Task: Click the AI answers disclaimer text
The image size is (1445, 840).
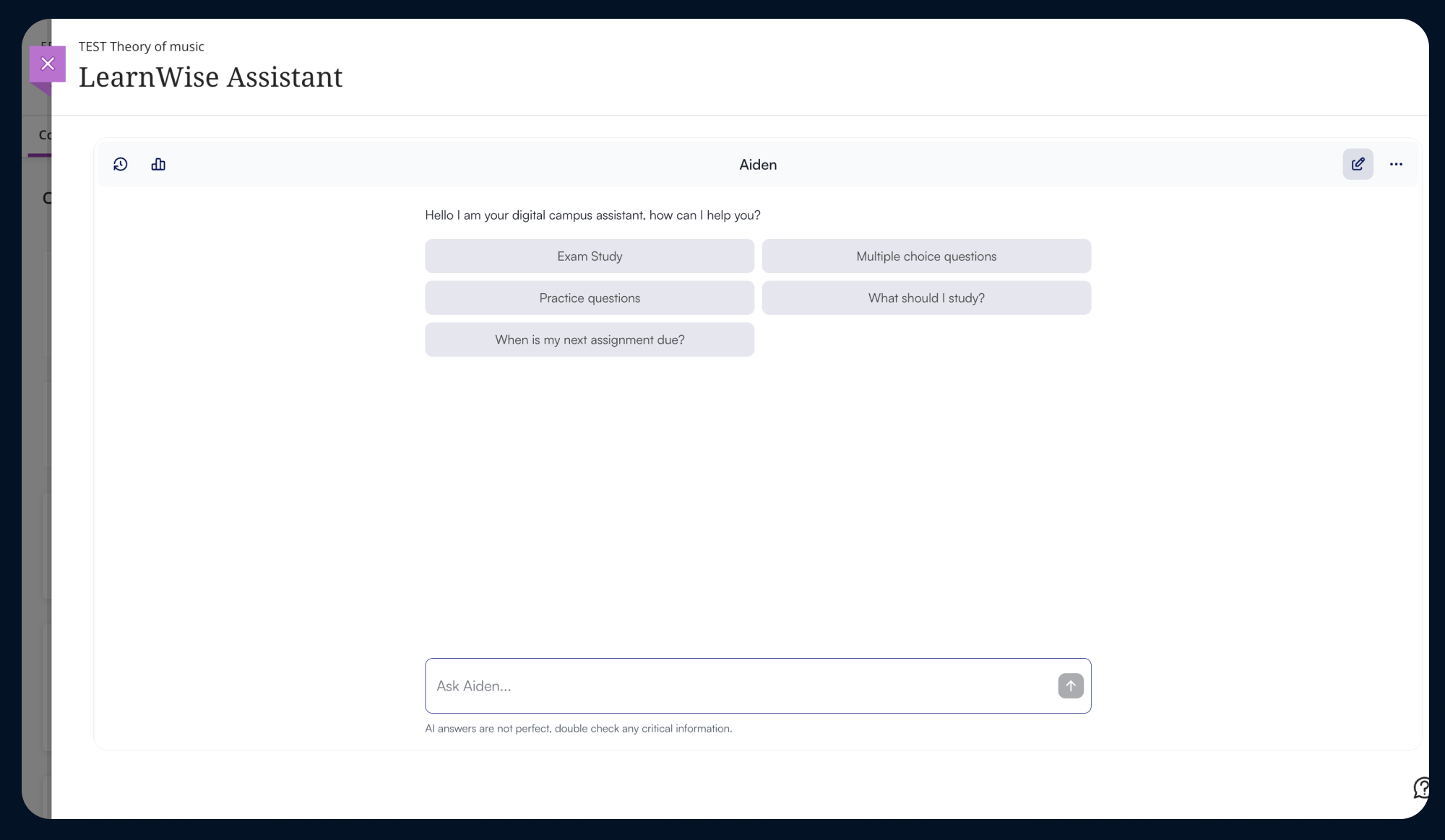Action: (578, 729)
